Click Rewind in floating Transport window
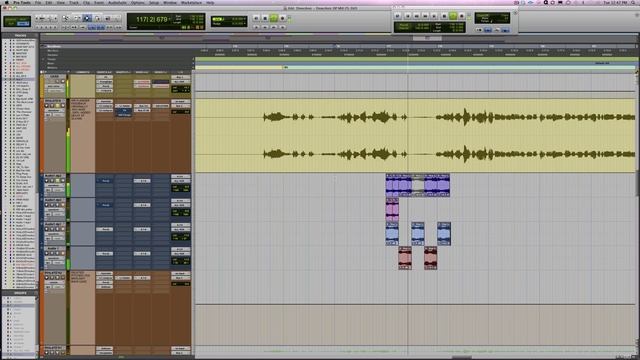This screenshot has width=640, height=360. click(x=416, y=16)
